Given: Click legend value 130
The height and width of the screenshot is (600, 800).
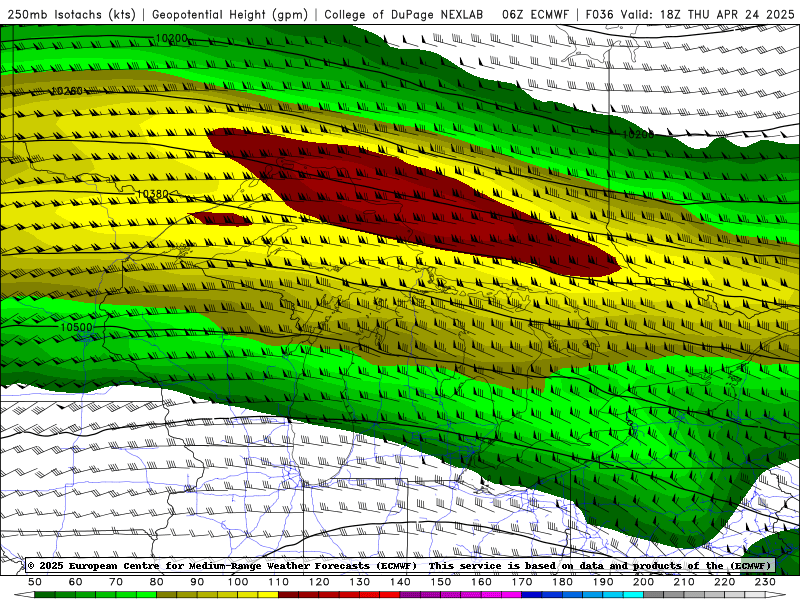Looking at the screenshot, I should tap(359, 582).
